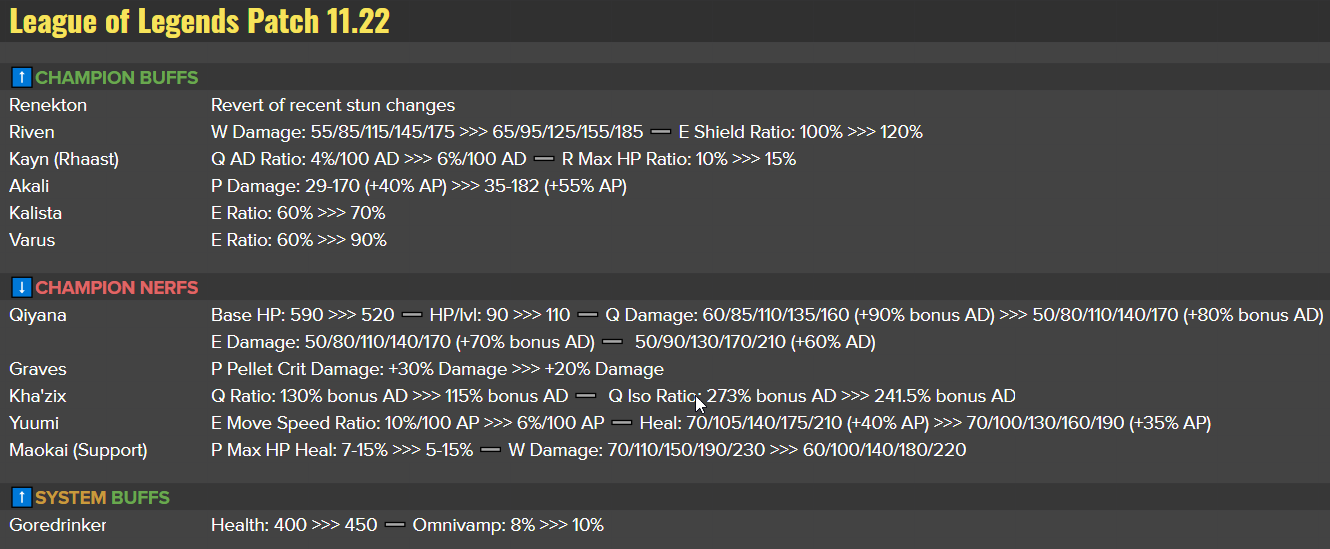Click the Renekton stun revert description
This screenshot has width=1330, height=549.
pos(333,105)
